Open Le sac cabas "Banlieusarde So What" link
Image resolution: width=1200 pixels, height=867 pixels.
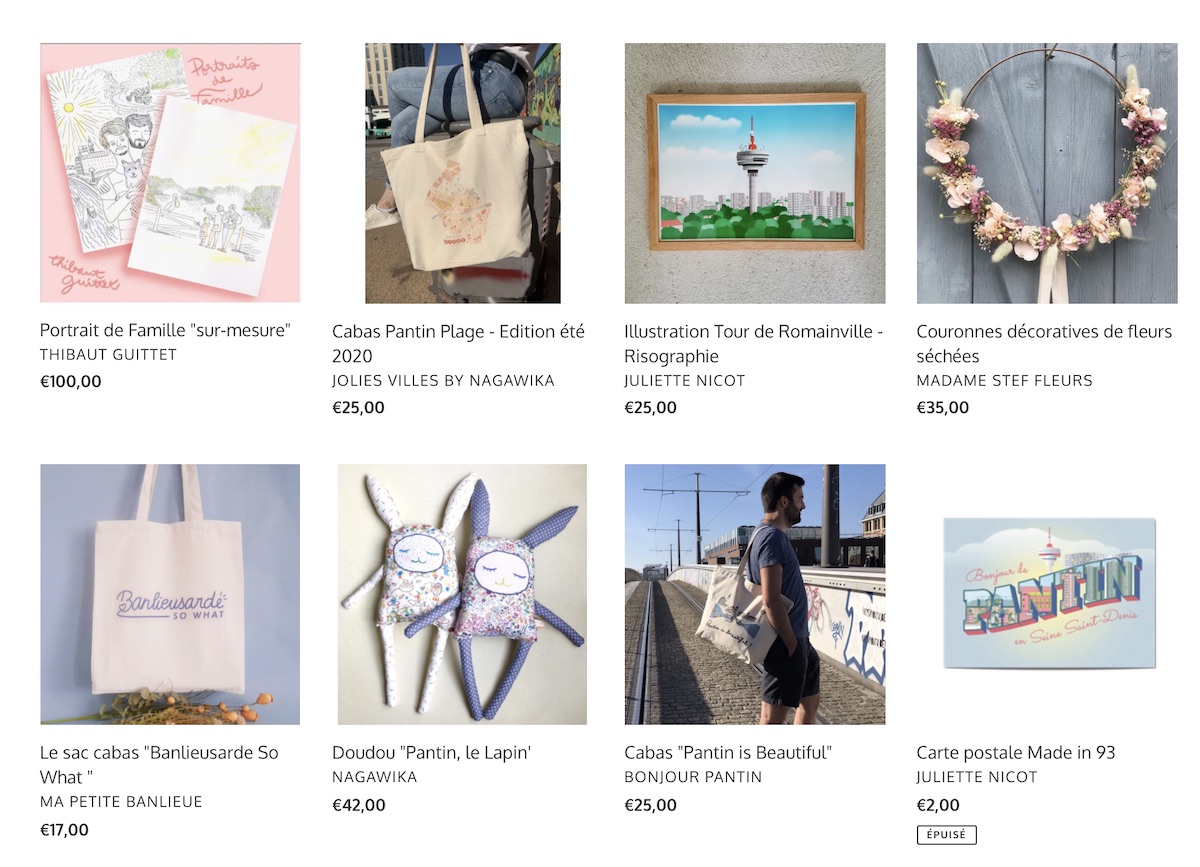[x=160, y=765]
